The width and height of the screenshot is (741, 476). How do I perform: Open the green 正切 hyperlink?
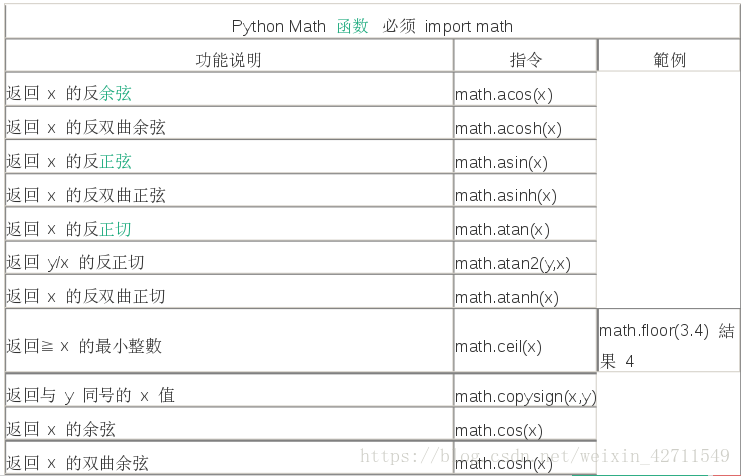coord(115,230)
